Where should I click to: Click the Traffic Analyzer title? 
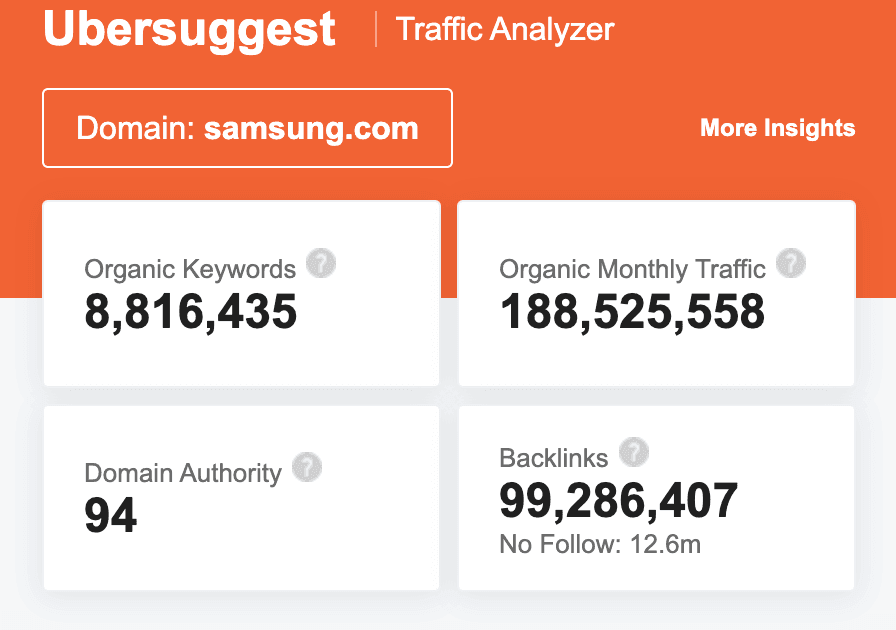(505, 29)
